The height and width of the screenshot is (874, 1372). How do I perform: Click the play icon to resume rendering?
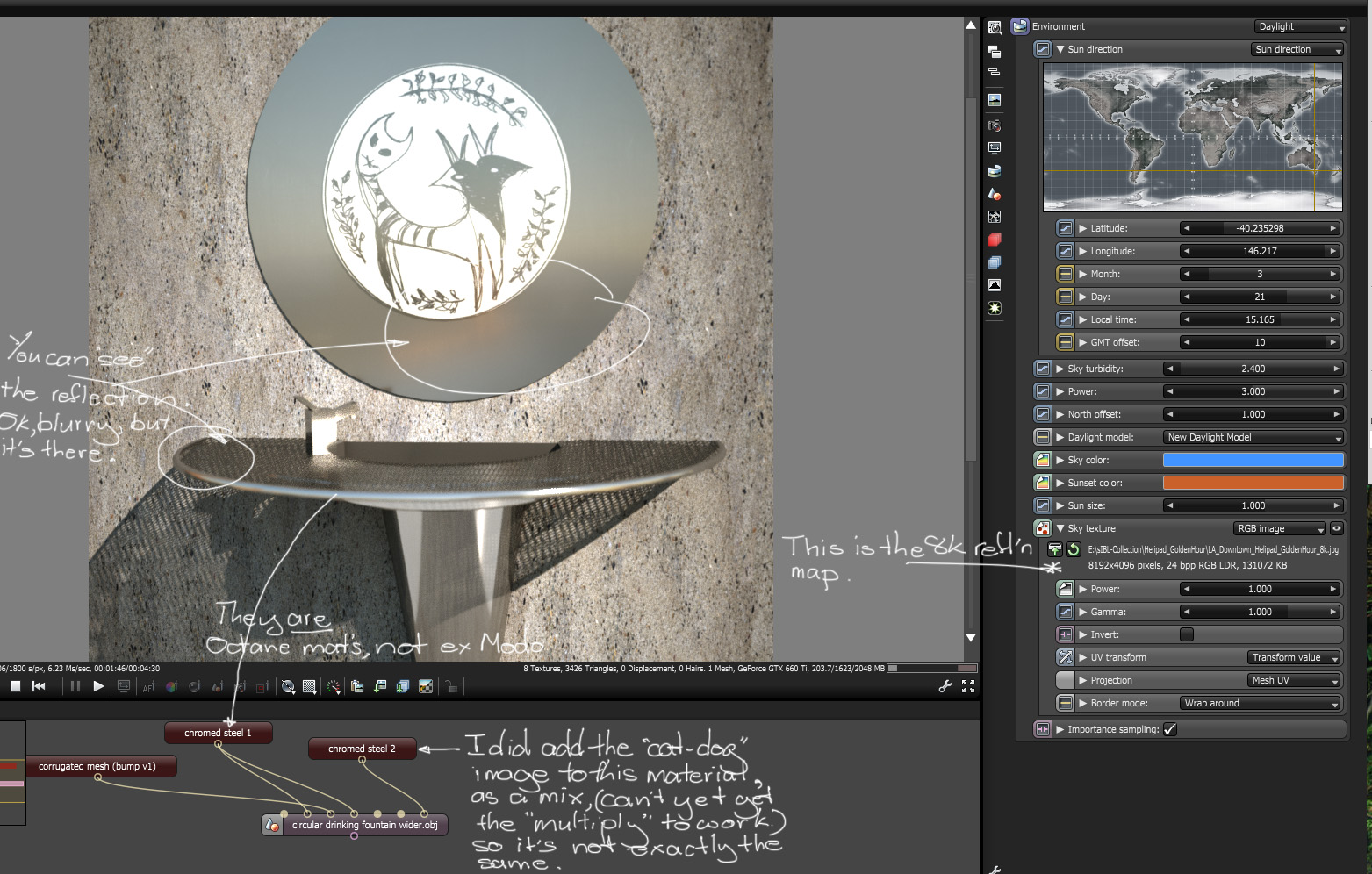[x=98, y=686]
